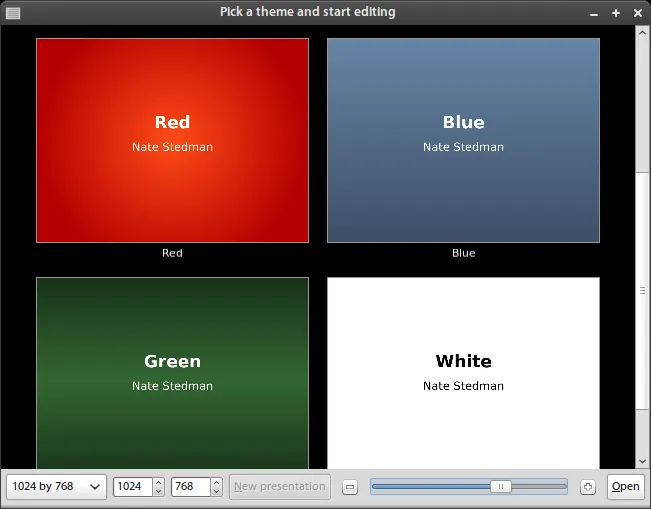Image resolution: width=651 pixels, height=509 pixels.
Task: Expand the 1024 by 768 resolution dropdown
Action: click(56, 487)
